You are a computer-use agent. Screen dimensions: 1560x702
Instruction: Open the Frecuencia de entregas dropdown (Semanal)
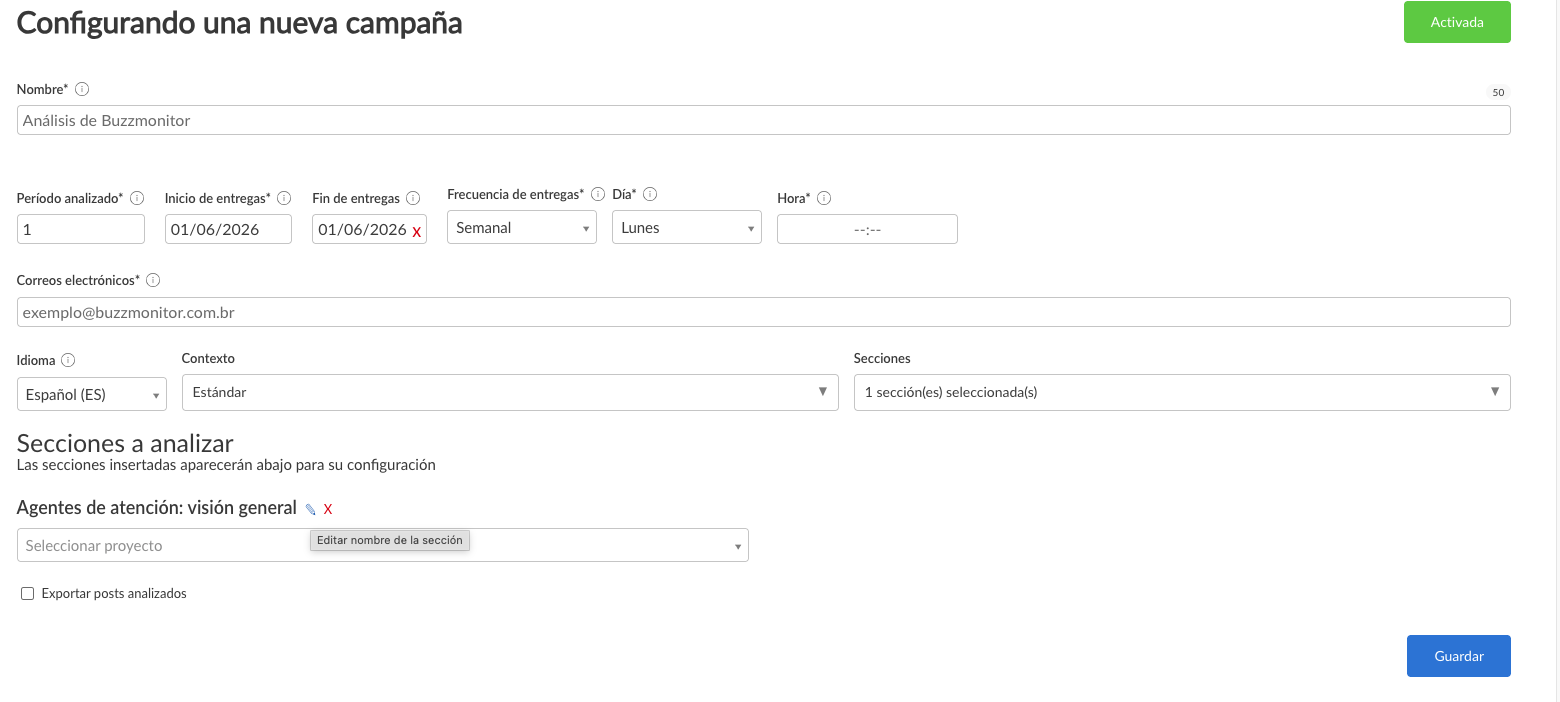tap(522, 228)
